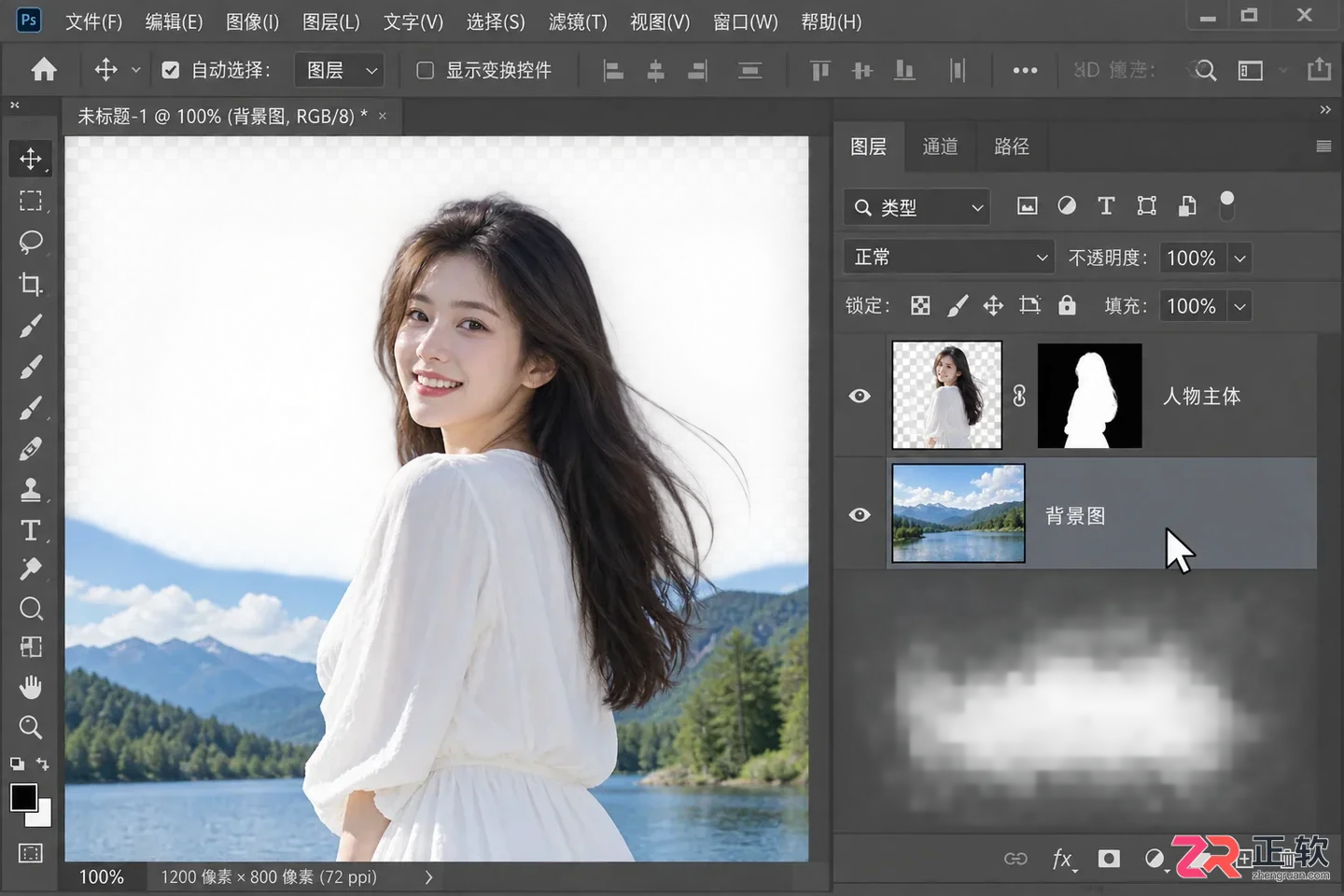Select the Hand tool
The height and width of the screenshot is (896, 1344).
click(x=30, y=688)
